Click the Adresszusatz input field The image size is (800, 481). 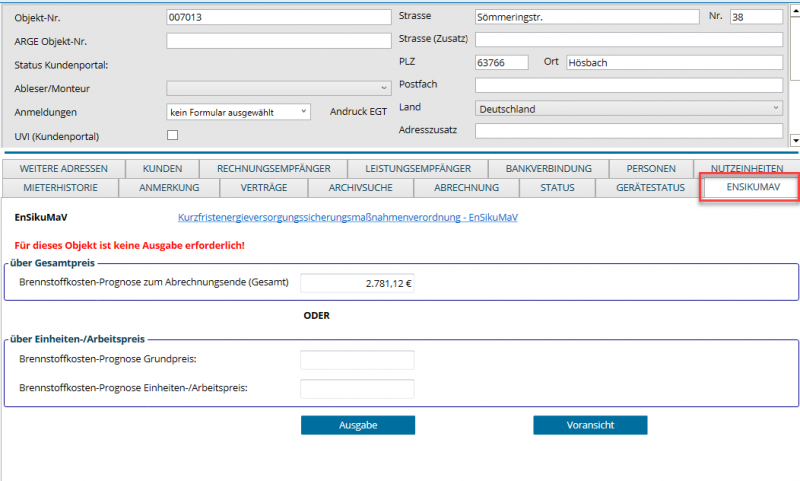click(x=629, y=131)
